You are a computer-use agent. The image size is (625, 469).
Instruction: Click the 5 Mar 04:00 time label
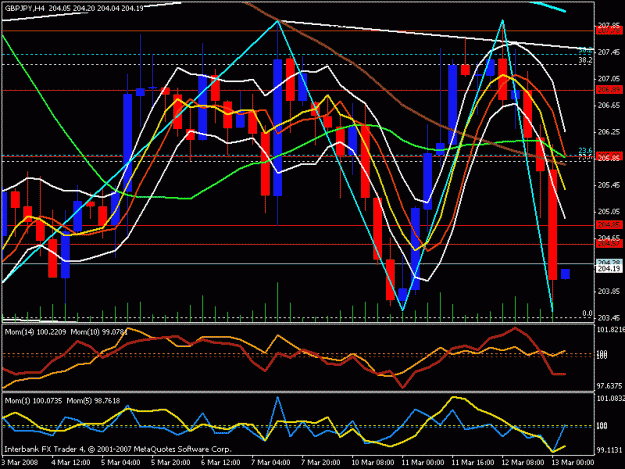click(x=121, y=463)
